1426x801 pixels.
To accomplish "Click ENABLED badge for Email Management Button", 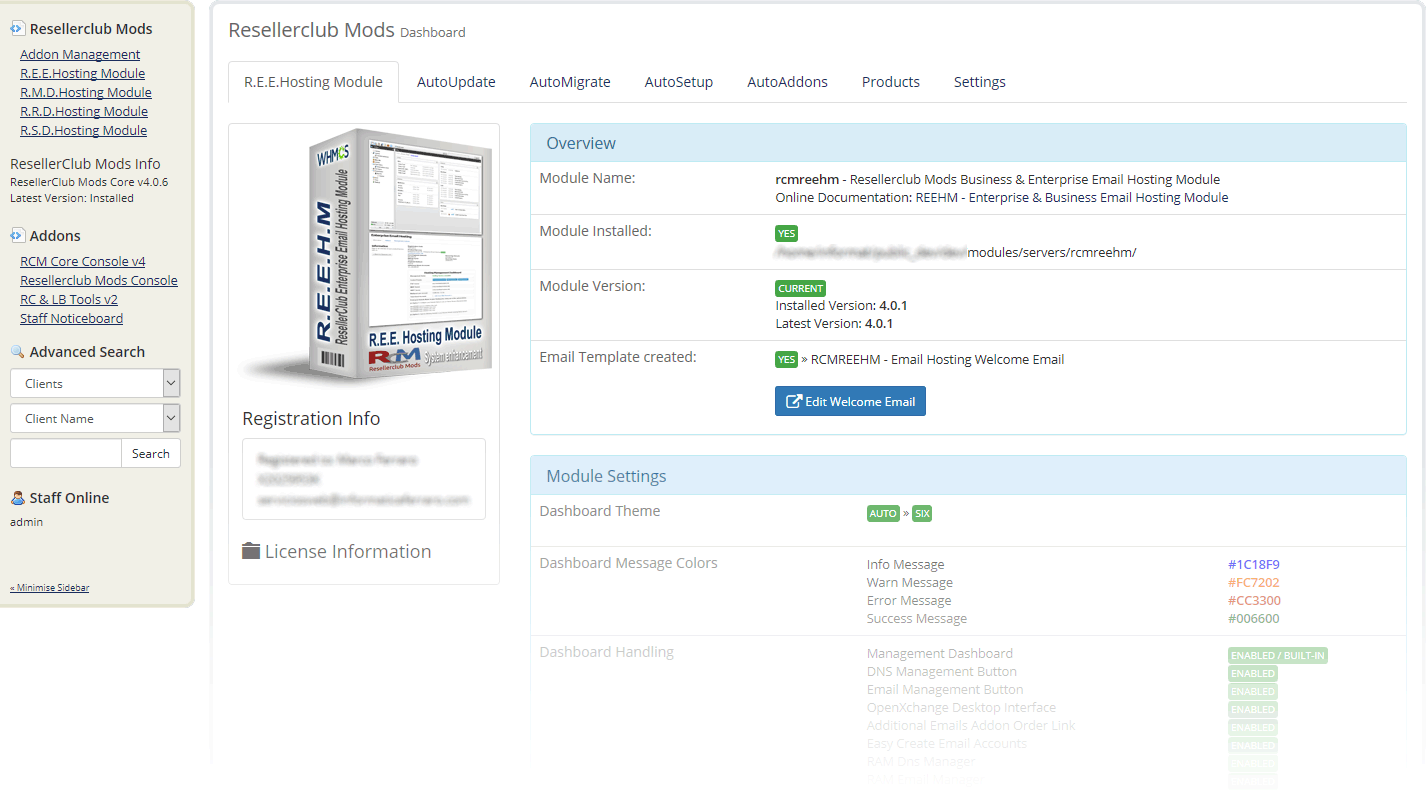I will 1253,691.
